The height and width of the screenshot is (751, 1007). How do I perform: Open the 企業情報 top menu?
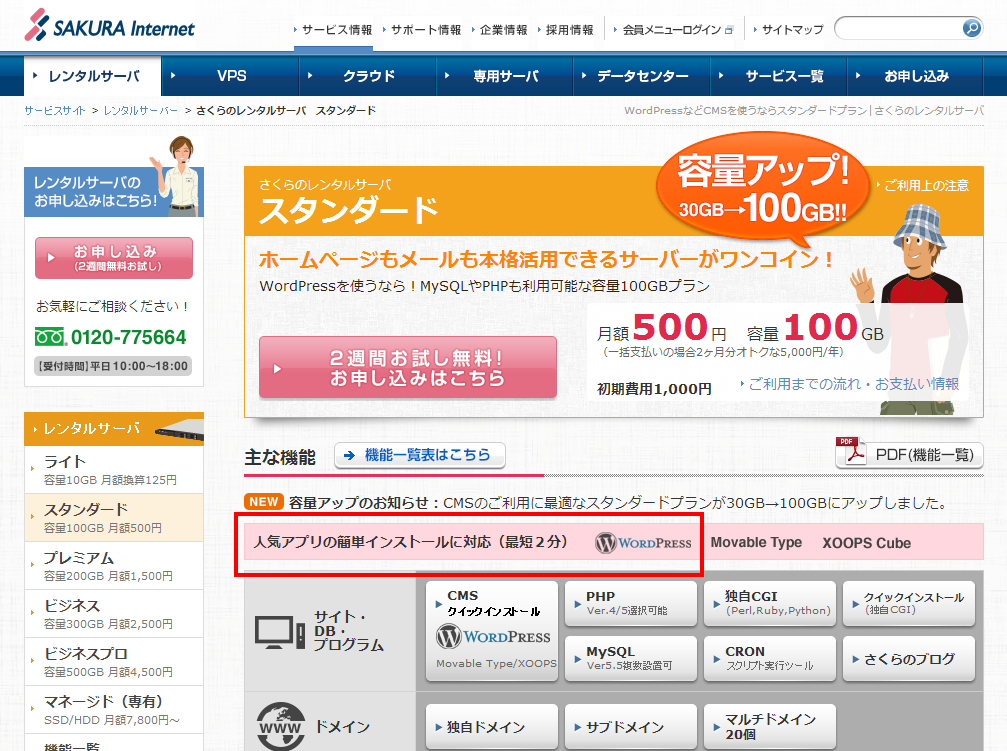click(500, 30)
